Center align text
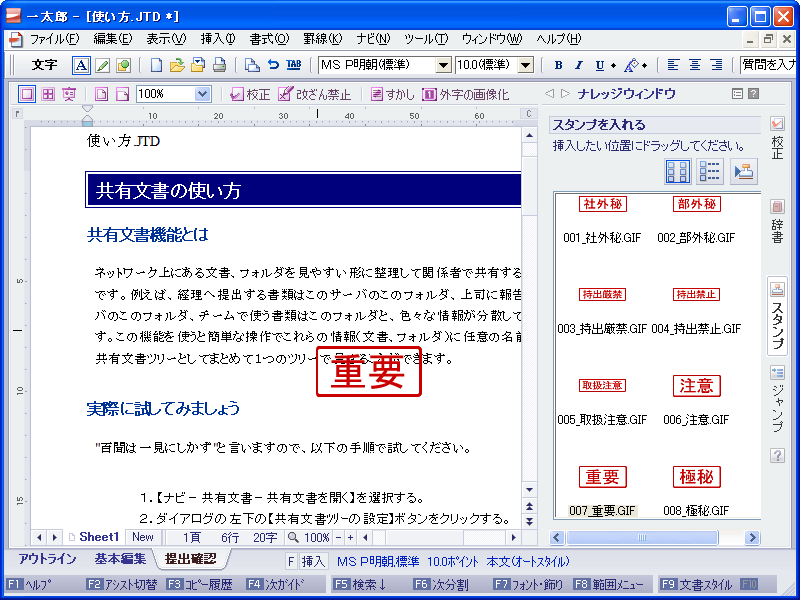Viewport: 800px width, 600px height. click(x=695, y=65)
